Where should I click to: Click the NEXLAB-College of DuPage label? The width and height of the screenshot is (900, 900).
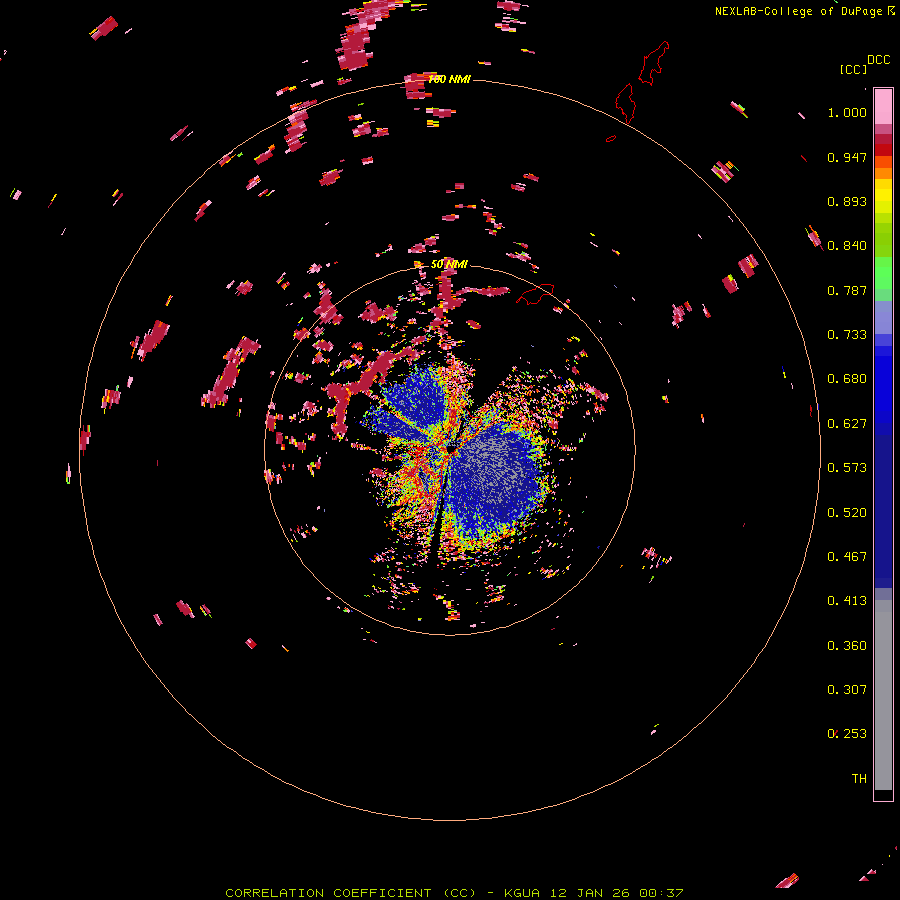(798, 11)
